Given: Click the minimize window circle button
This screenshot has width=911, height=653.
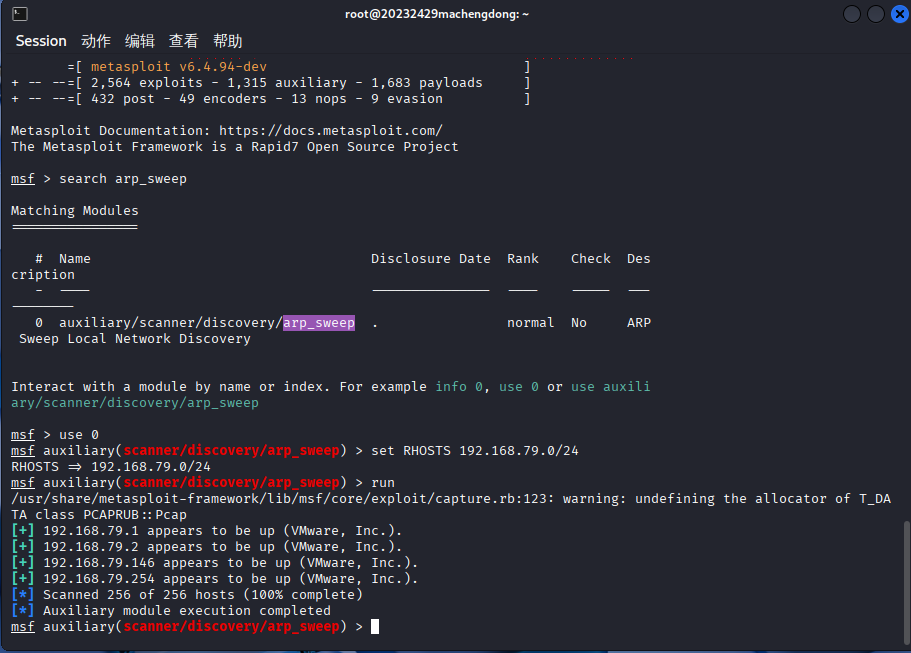Looking at the screenshot, I should coord(852,14).
